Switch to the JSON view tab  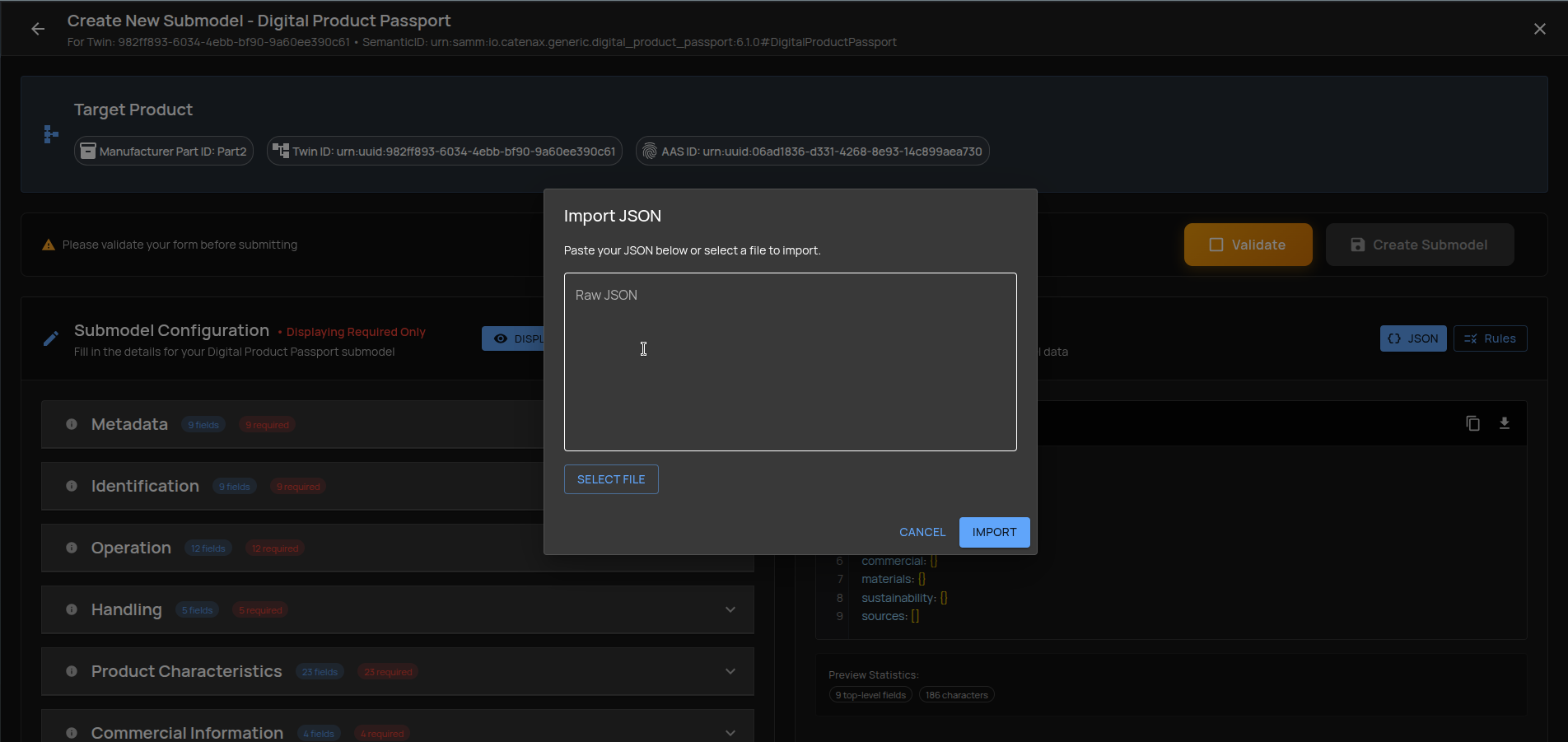click(1412, 338)
